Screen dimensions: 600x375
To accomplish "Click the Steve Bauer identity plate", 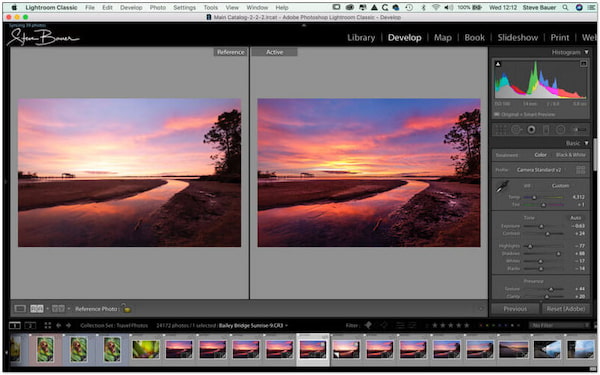I will point(43,38).
